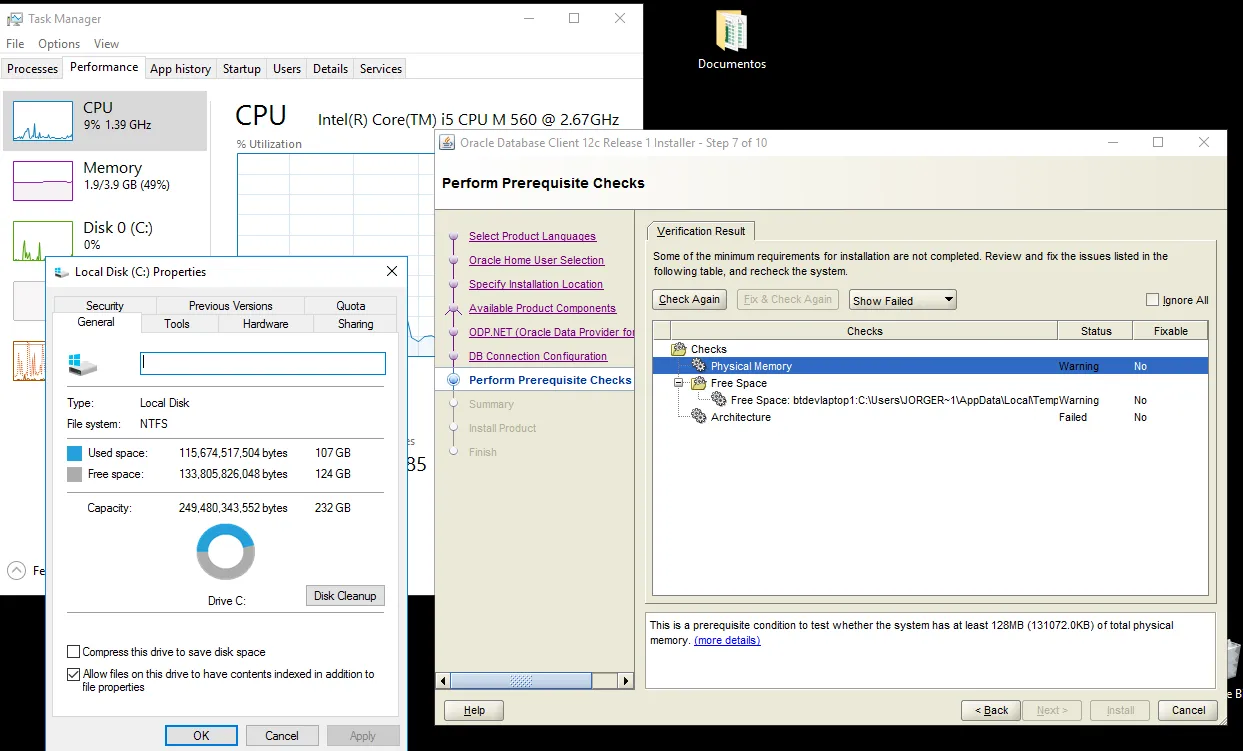
Task: Open the Hardware tab
Action: [266, 324]
